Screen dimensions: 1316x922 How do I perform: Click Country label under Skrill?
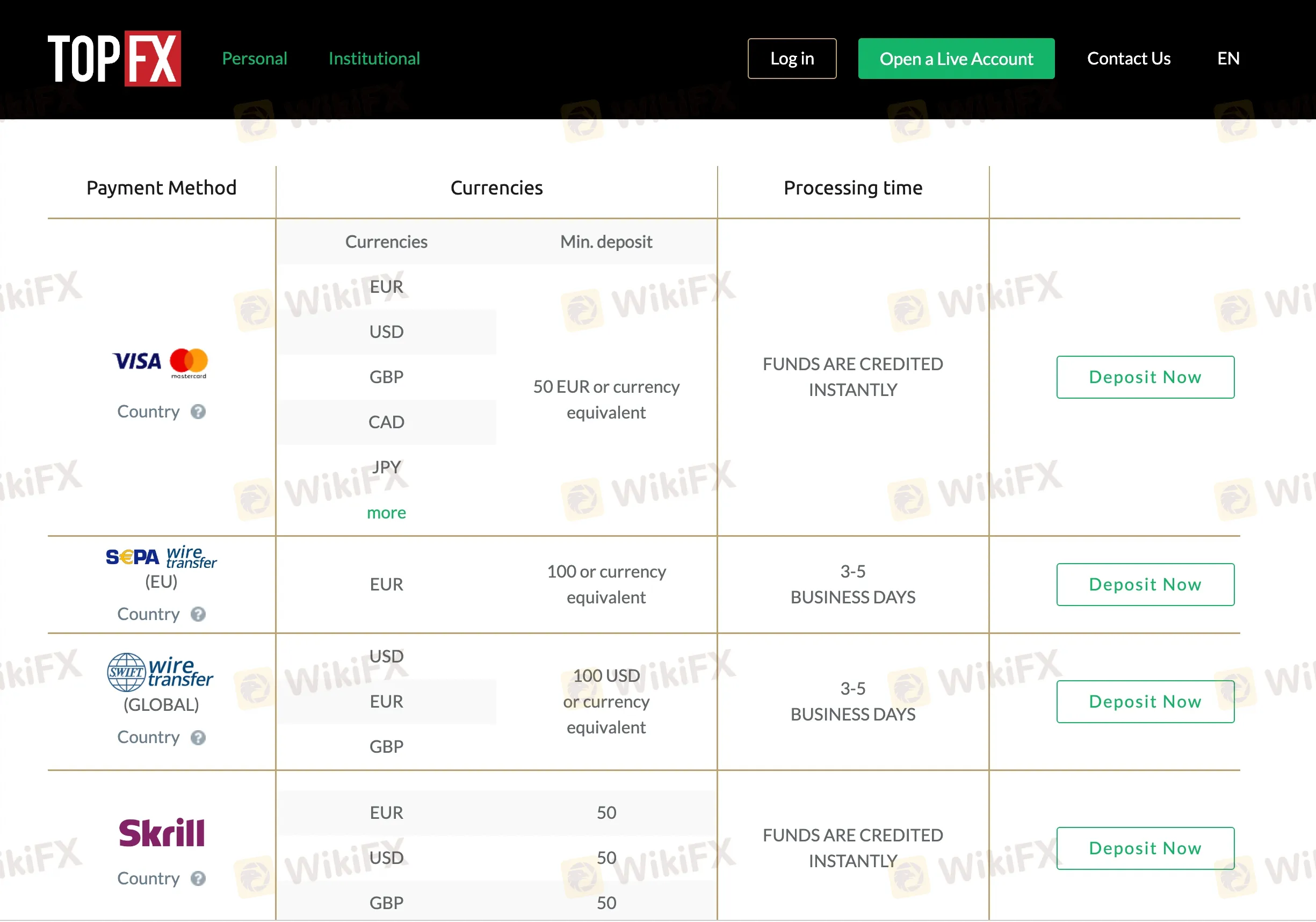click(148, 878)
